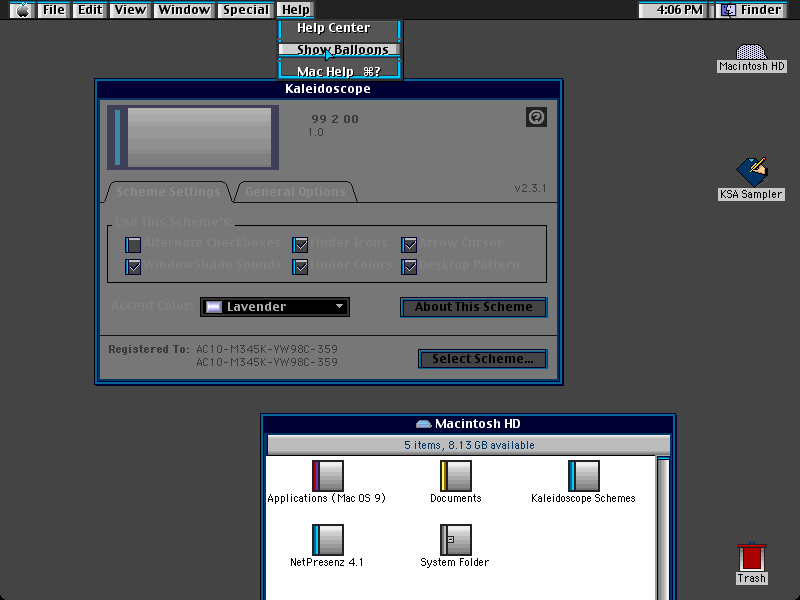The image size is (800, 600).
Task: Select the Applications (Mac OS 9) folder icon
Action: pyautogui.click(x=328, y=476)
